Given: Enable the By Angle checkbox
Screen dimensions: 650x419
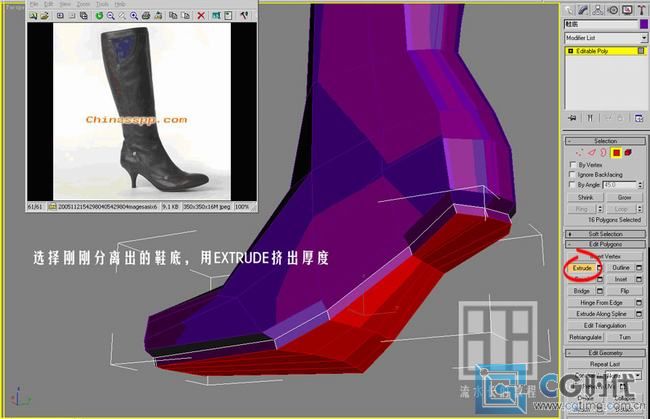Looking at the screenshot, I should pyautogui.click(x=572, y=184).
